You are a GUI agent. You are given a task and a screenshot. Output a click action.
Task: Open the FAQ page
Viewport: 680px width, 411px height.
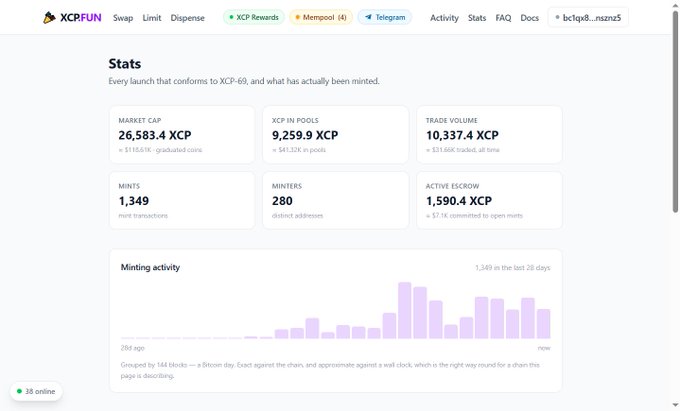(503, 18)
